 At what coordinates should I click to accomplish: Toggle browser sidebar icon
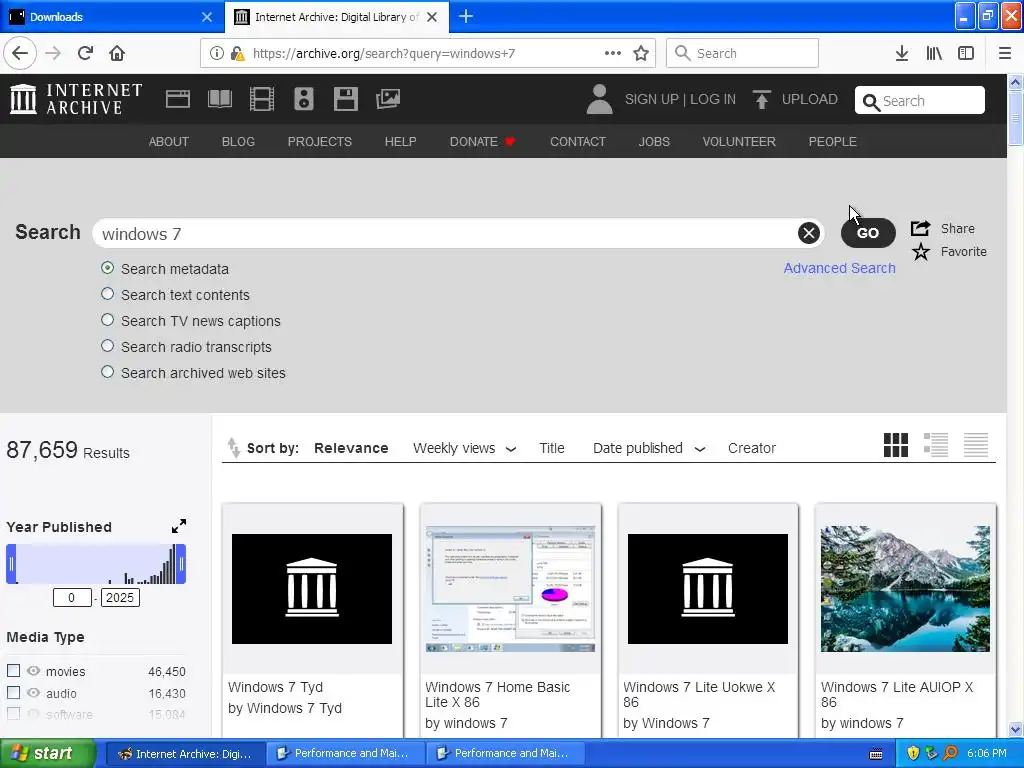966,54
